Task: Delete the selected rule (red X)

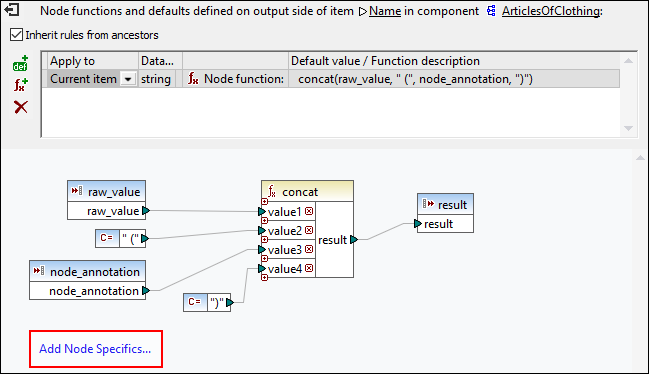Action: click(21, 107)
